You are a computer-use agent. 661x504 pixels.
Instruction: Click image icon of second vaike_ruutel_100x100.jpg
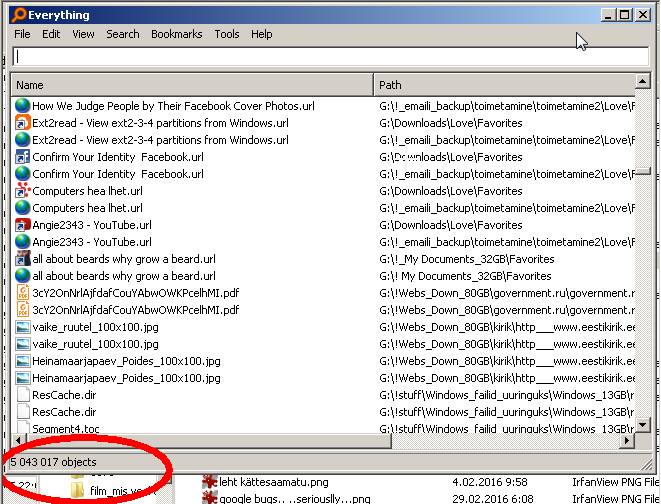coord(22,344)
